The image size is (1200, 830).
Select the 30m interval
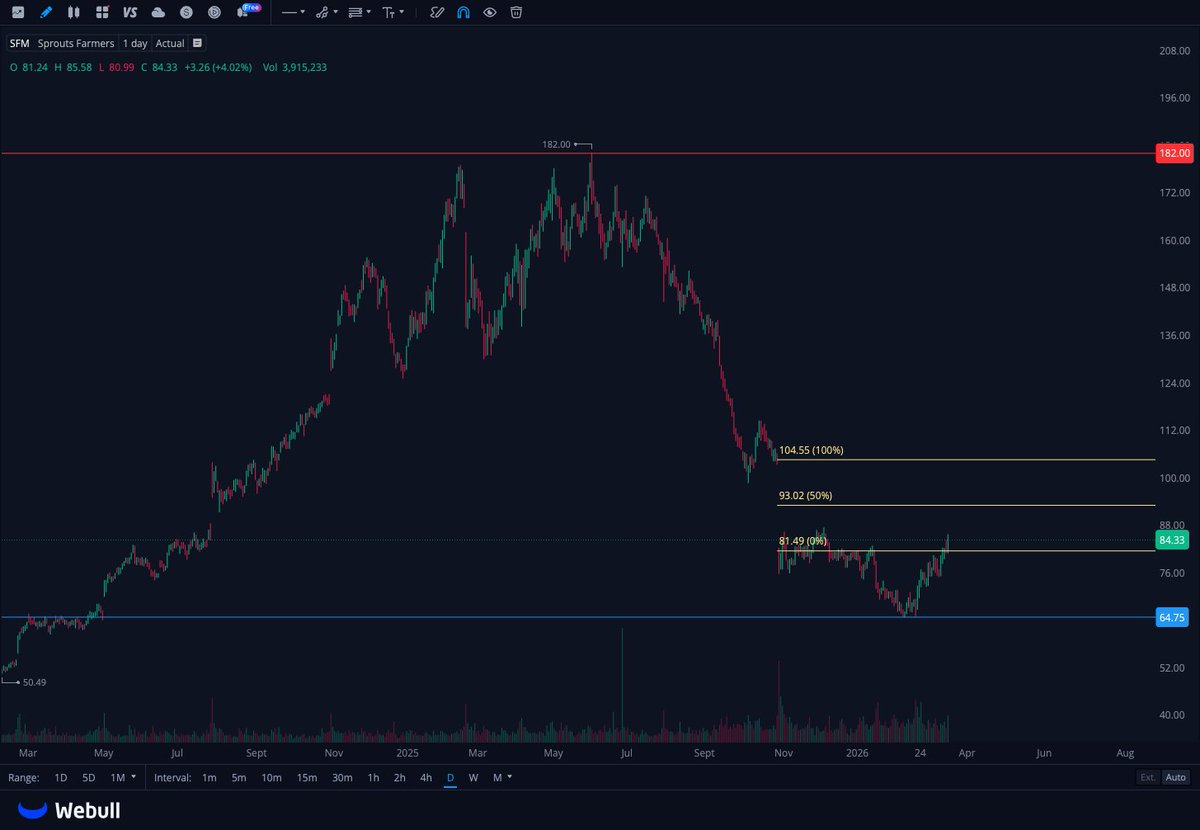tap(342, 777)
